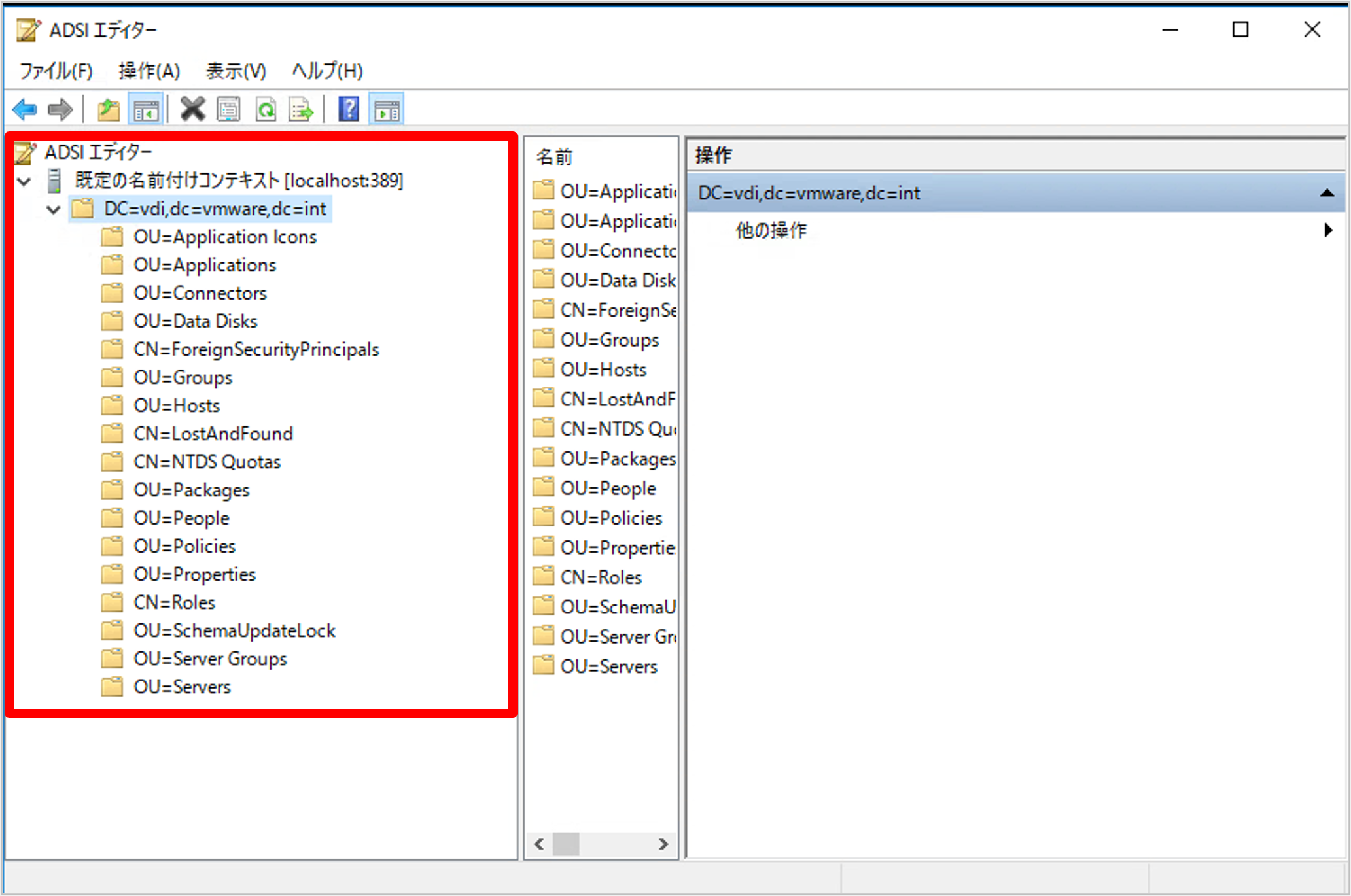1351x896 pixels.
Task: Select OU=Policies in the list pane
Action: pos(611,518)
